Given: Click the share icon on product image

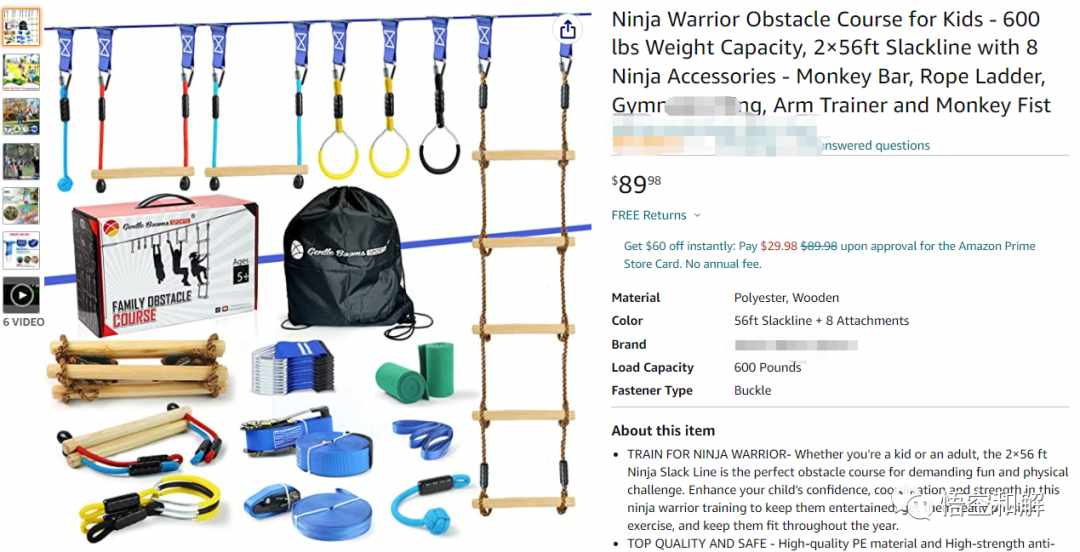Looking at the screenshot, I should click(568, 29).
